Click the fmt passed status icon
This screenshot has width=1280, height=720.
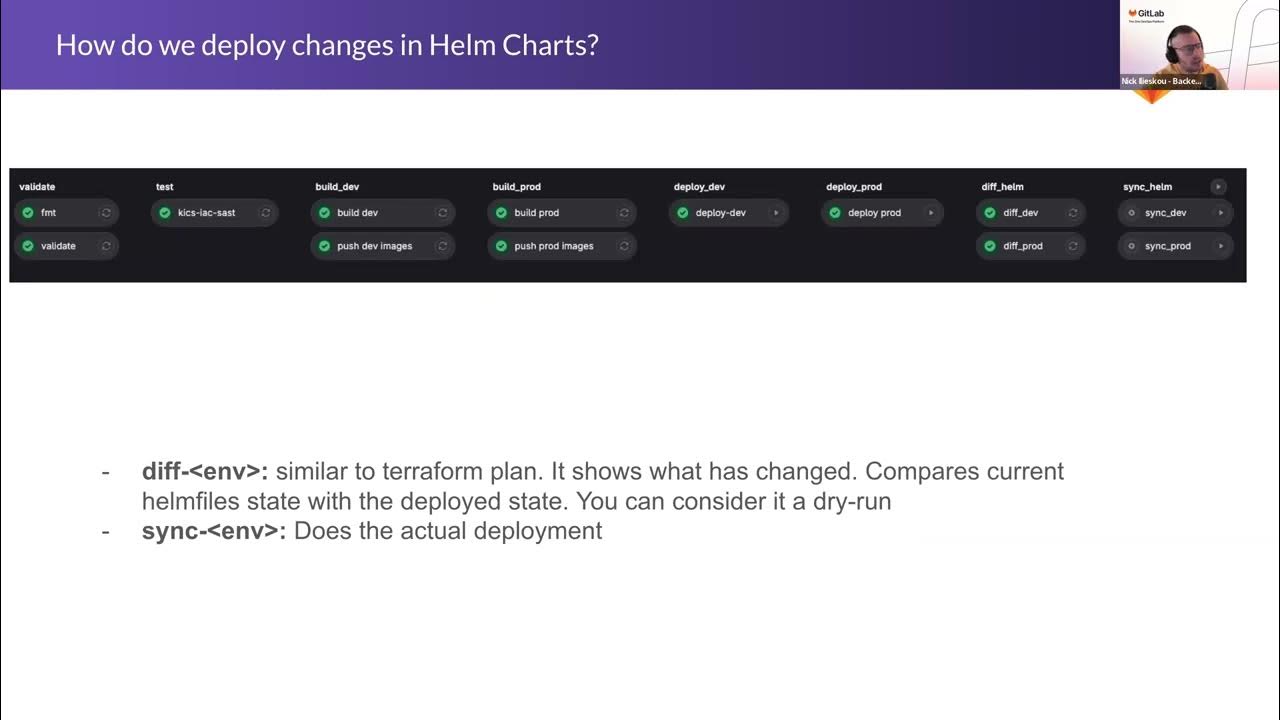click(28, 213)
